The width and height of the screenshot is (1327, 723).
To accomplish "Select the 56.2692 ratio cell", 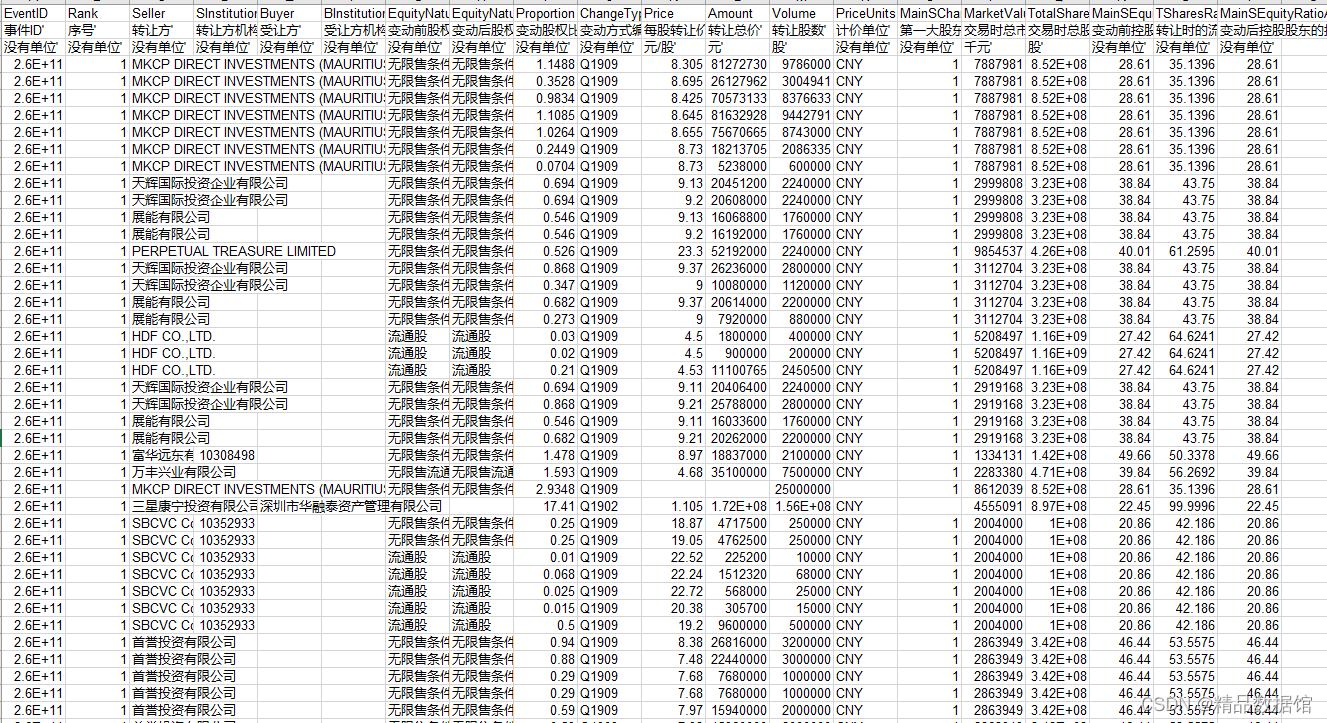I will click(1185, 472).
